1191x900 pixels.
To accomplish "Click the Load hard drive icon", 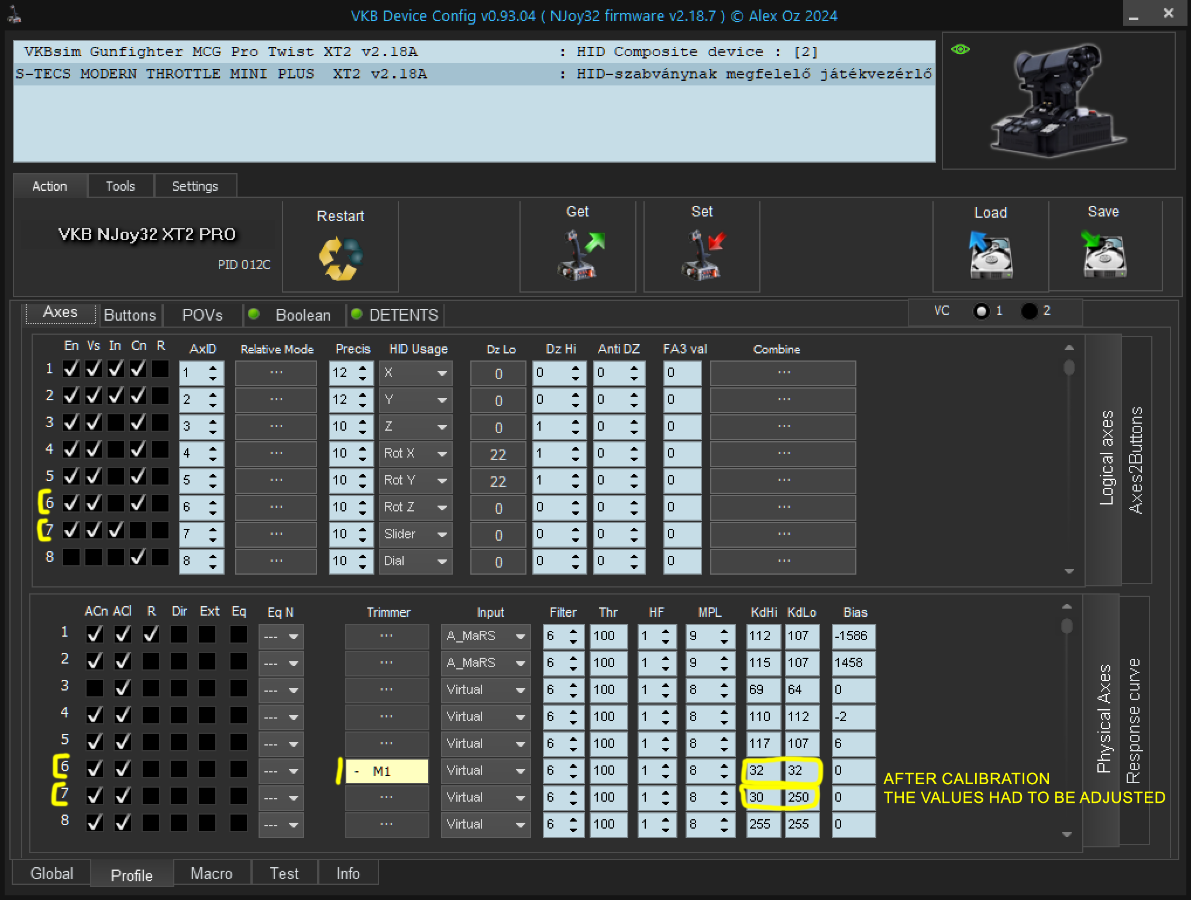I will [x=990, y=255].
